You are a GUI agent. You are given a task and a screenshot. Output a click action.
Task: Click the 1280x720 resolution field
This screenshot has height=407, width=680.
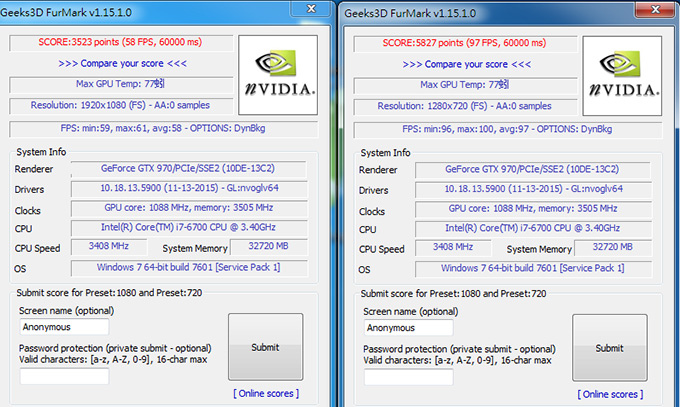pyautogui.click(x=465, y=107)
